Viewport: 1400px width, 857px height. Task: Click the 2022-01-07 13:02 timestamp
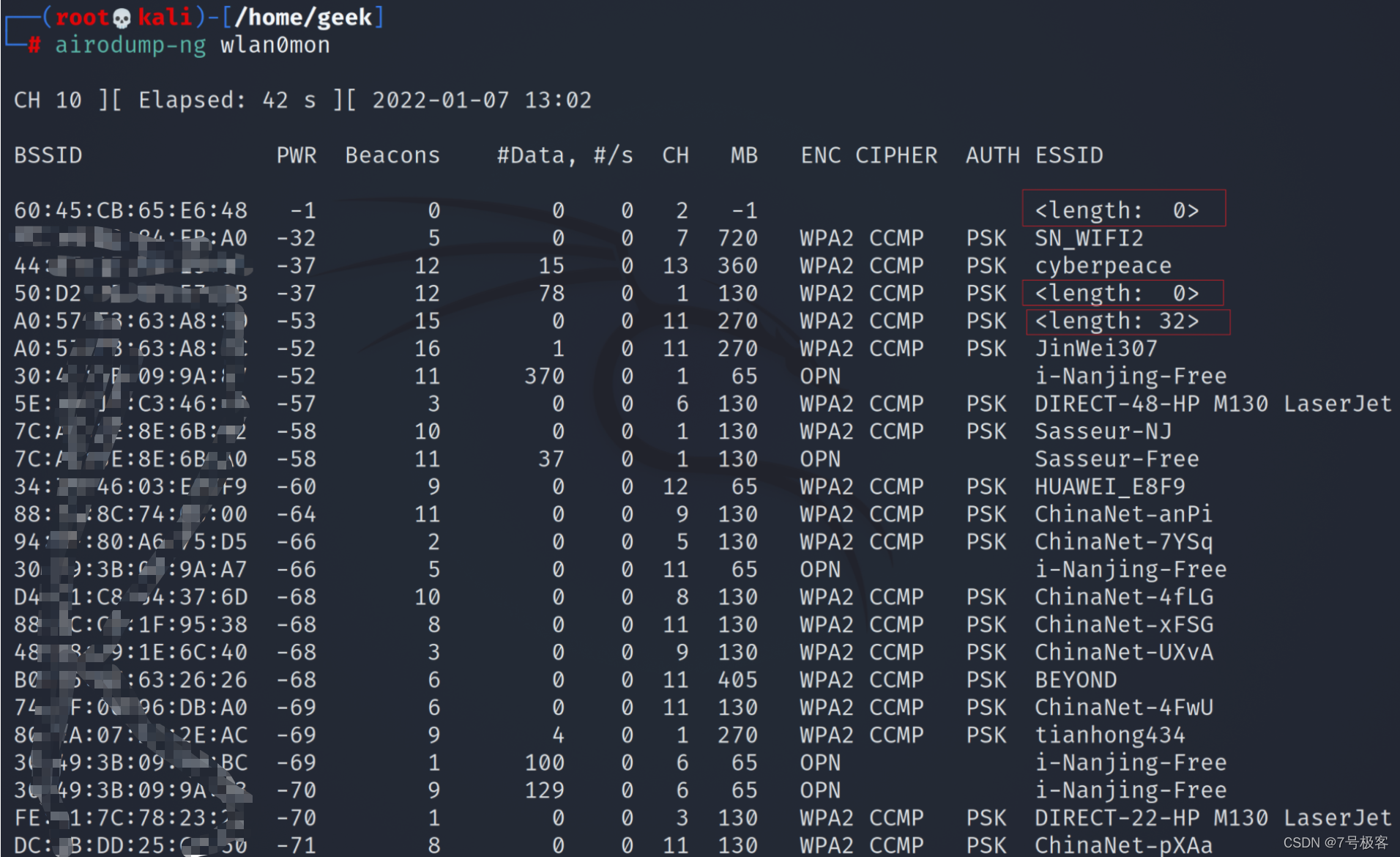[482, 100]
